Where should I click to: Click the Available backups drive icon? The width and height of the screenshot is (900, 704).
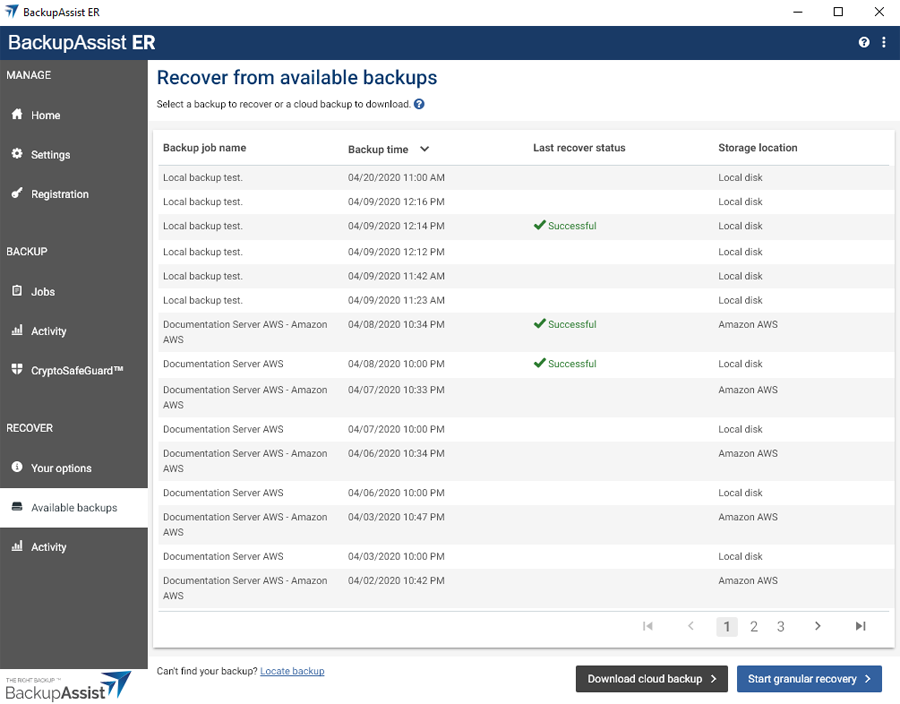[17, 507]
